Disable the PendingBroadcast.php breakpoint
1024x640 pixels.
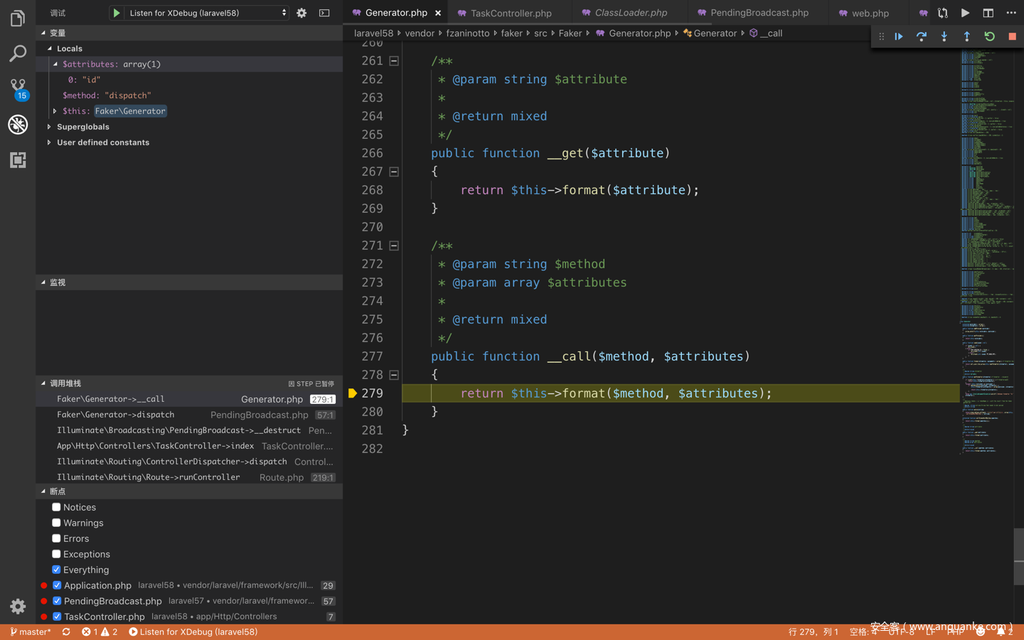(57, 601)
